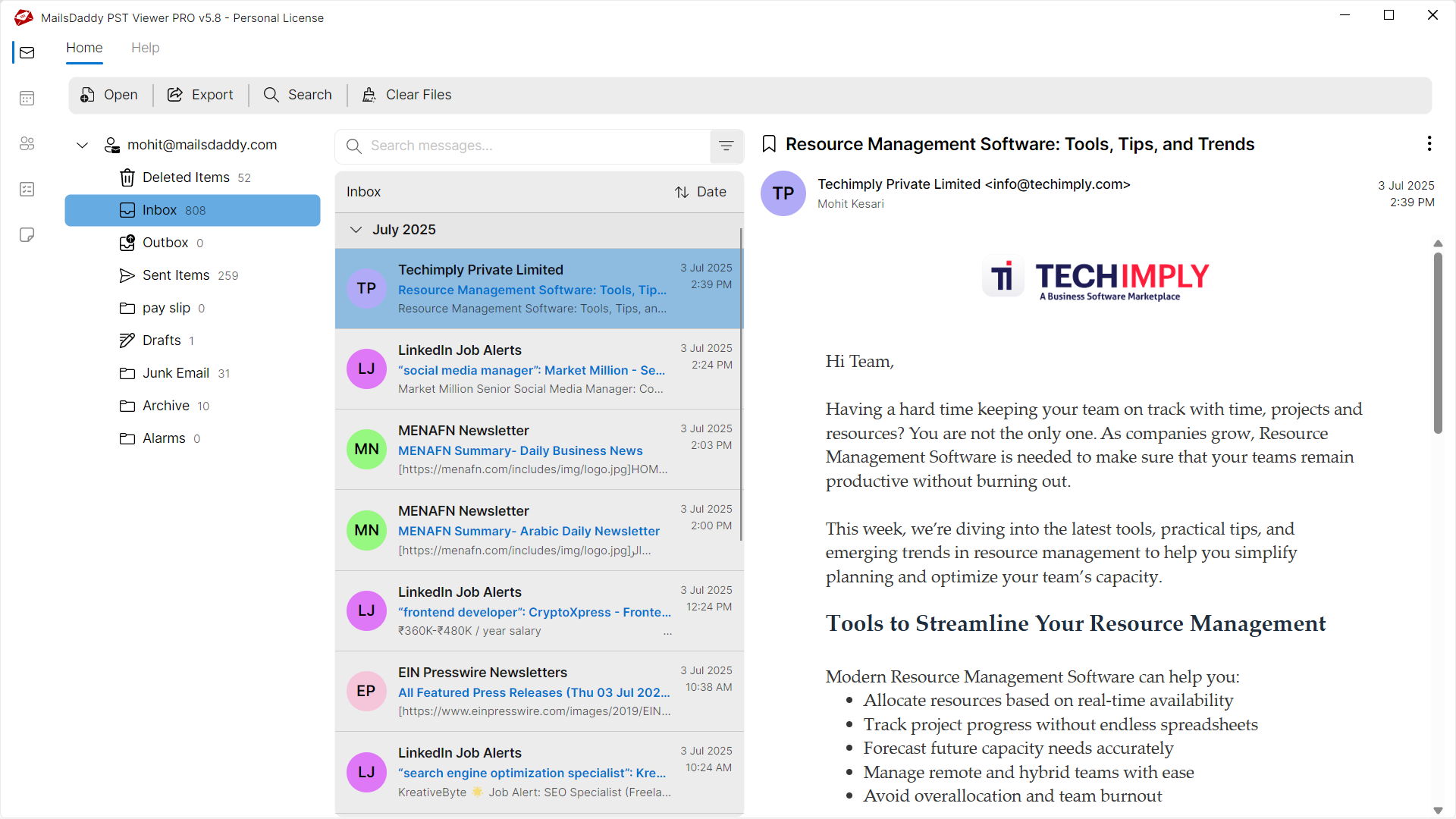Image resolution: width=1456 pixels, height=819 pixels.
Task: Click the Export toolbar button
Action: coord(200,95)
